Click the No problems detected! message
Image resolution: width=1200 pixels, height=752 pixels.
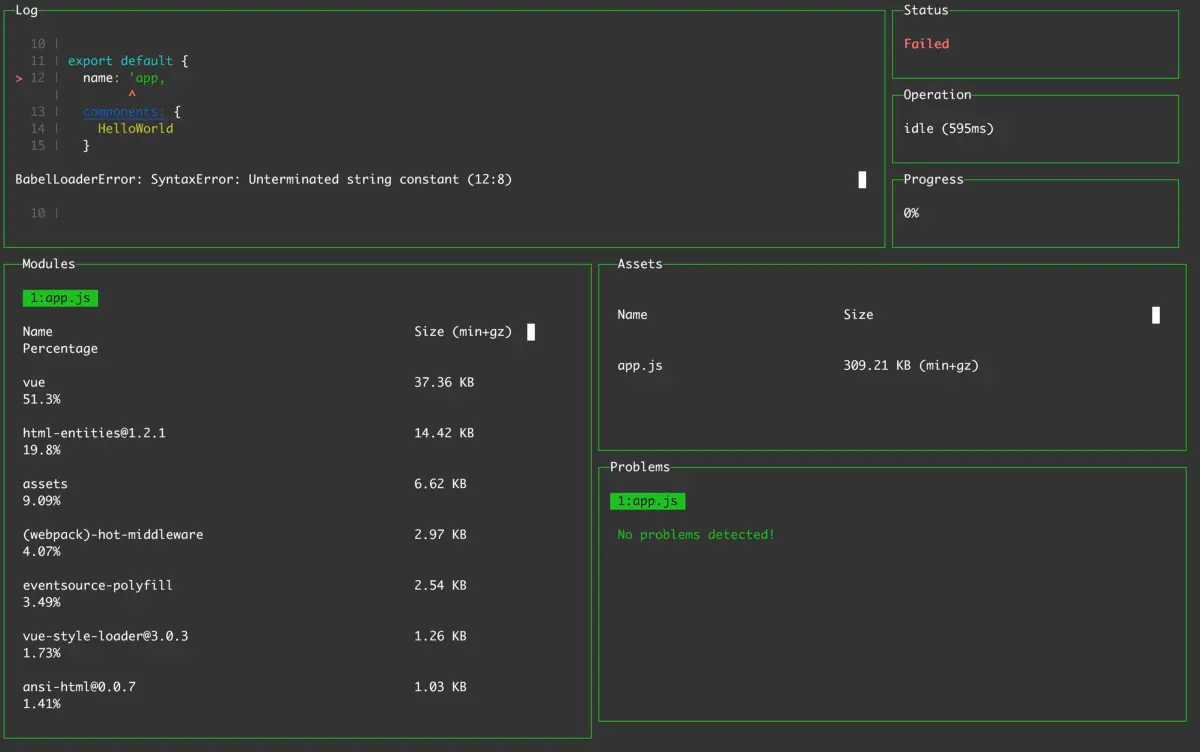click(x=696, y=535)
